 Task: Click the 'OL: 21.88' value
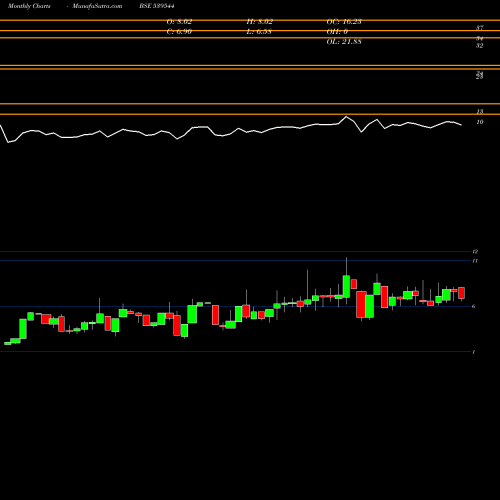(344, 42)
